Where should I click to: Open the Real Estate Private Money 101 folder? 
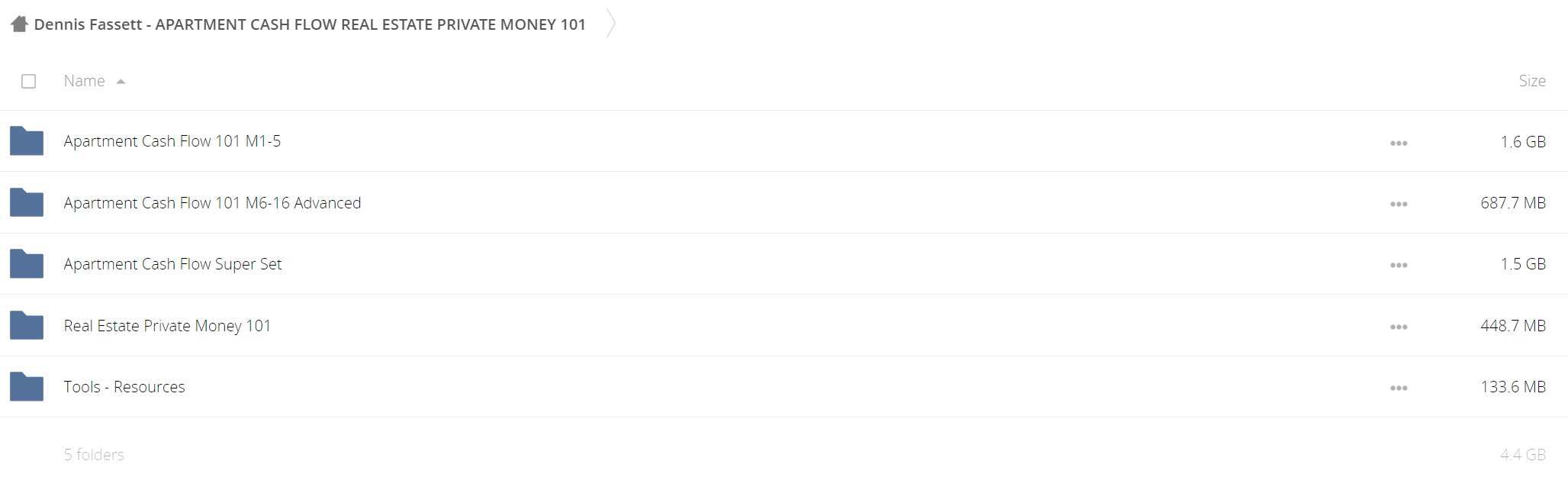coord(167,325)
